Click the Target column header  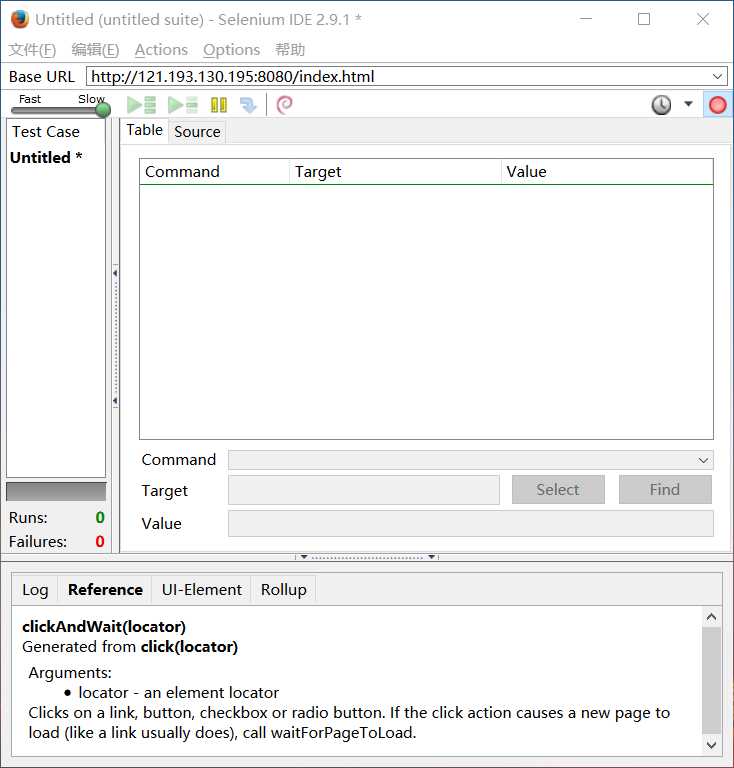[x=396, y=172]
